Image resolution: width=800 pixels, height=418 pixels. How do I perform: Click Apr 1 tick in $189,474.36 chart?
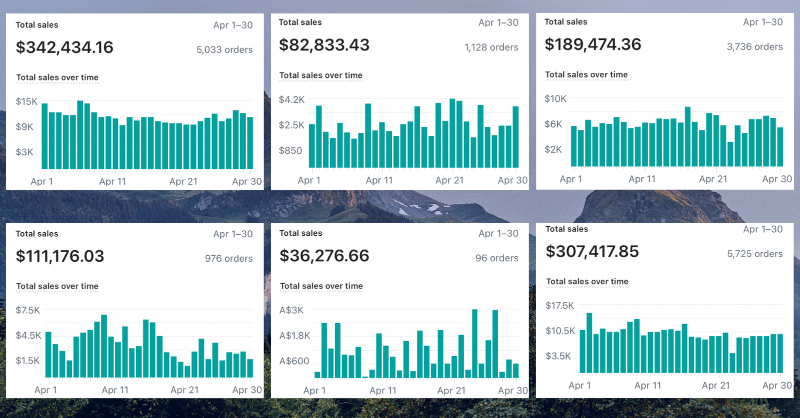571,179
